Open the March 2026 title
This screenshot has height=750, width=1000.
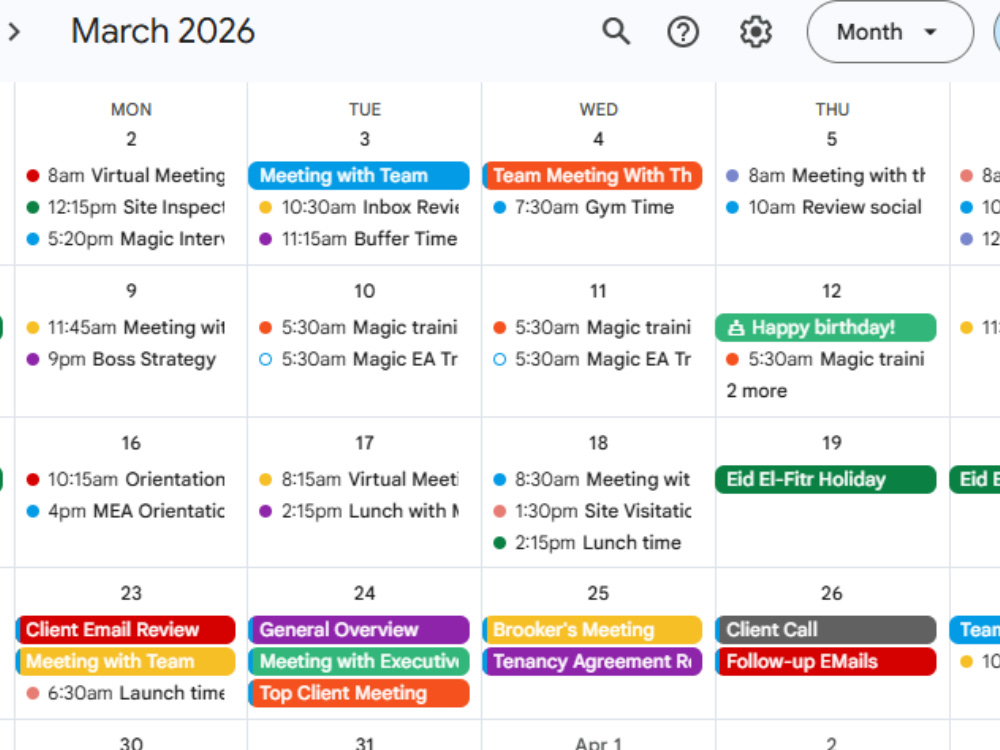(x=163, y=31)
